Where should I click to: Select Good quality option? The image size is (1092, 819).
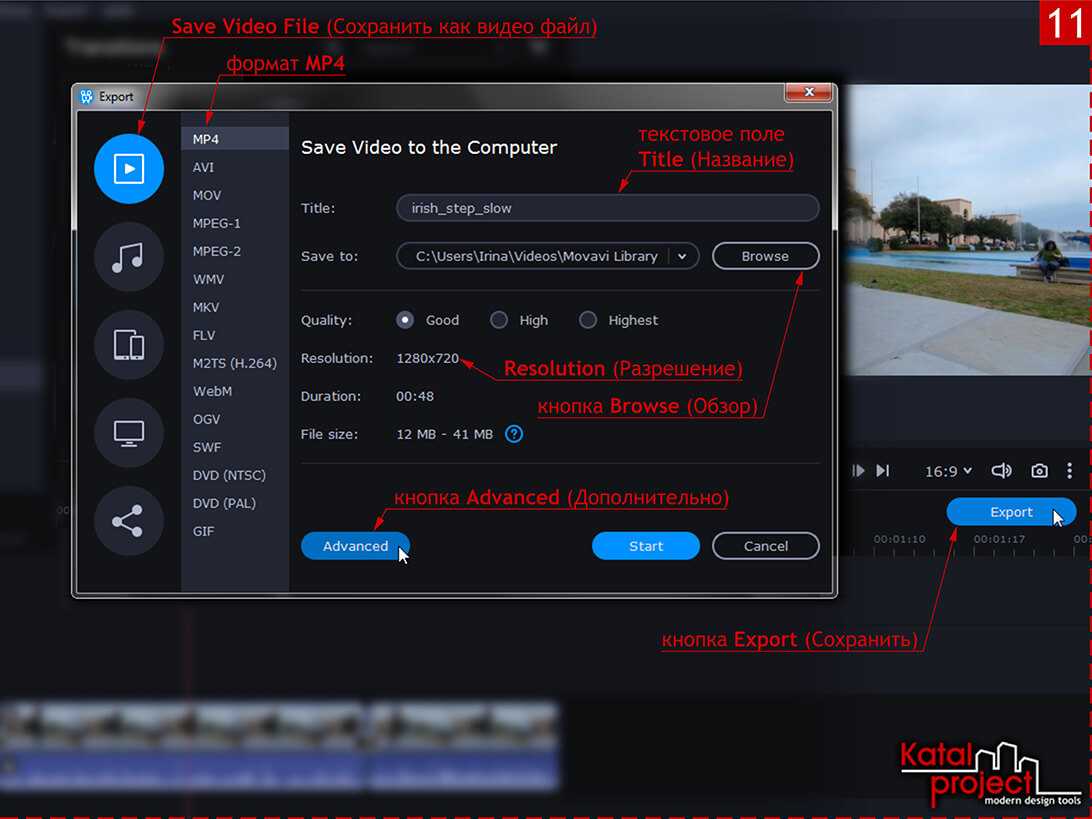(x=405, y=320)
